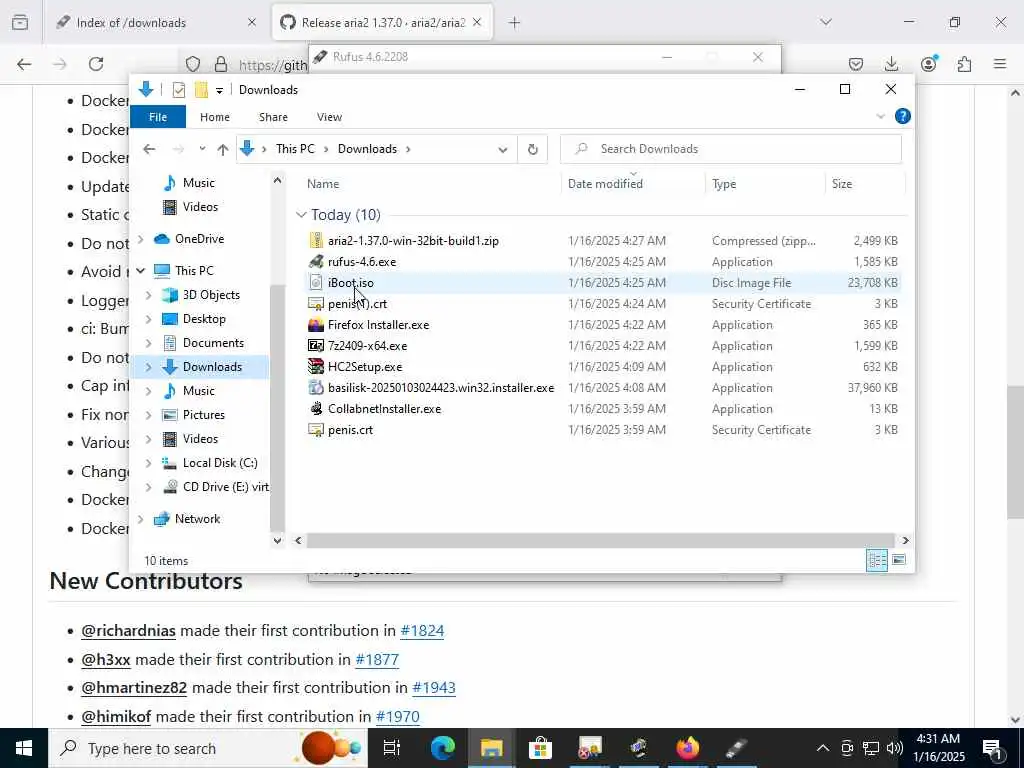Click the Search Downloads field
This screenshot has height=768, width=1024.
coord(731,149)
